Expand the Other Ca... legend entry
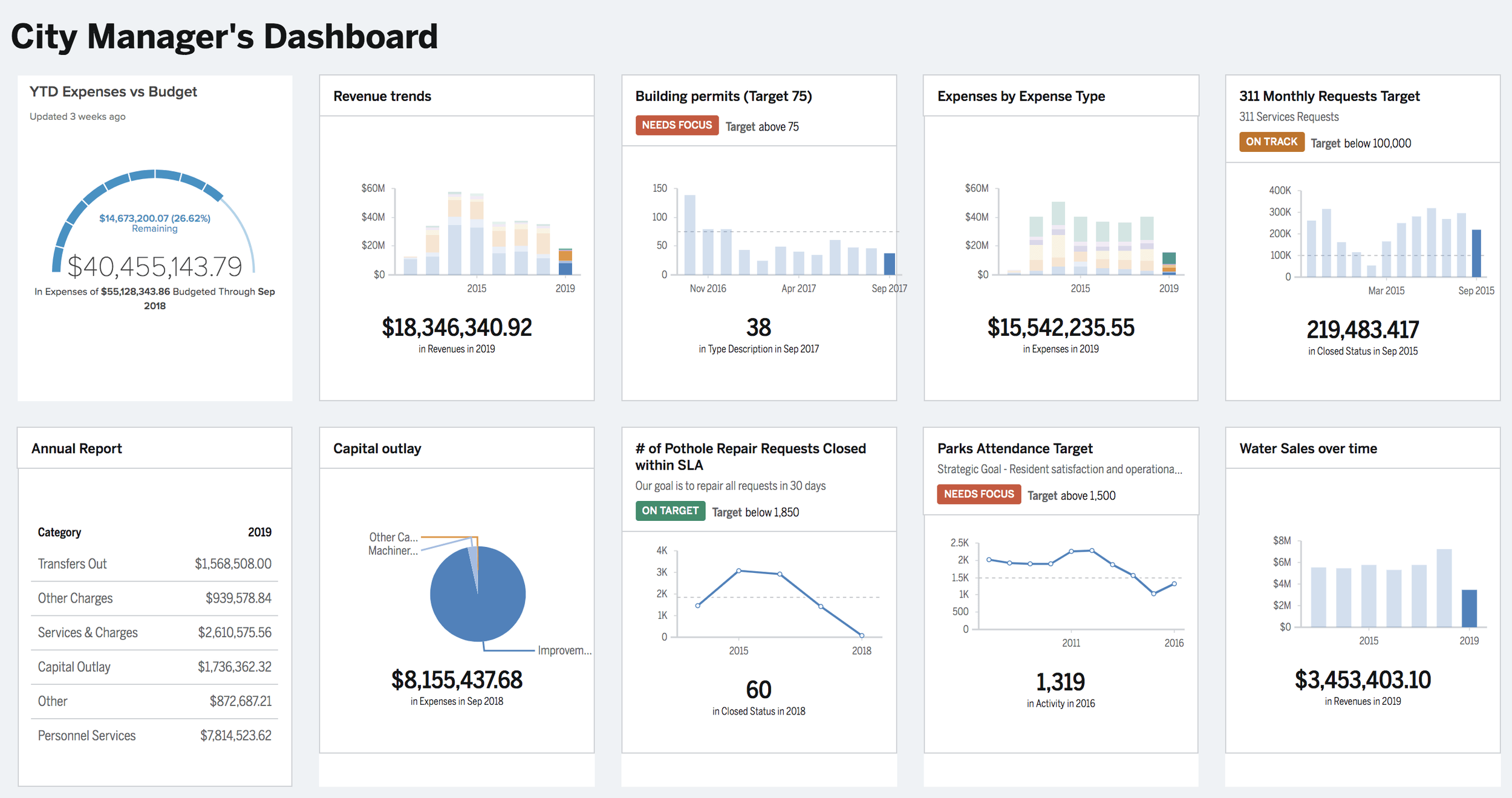This screenshot has height=798, width=1512. 392,536
